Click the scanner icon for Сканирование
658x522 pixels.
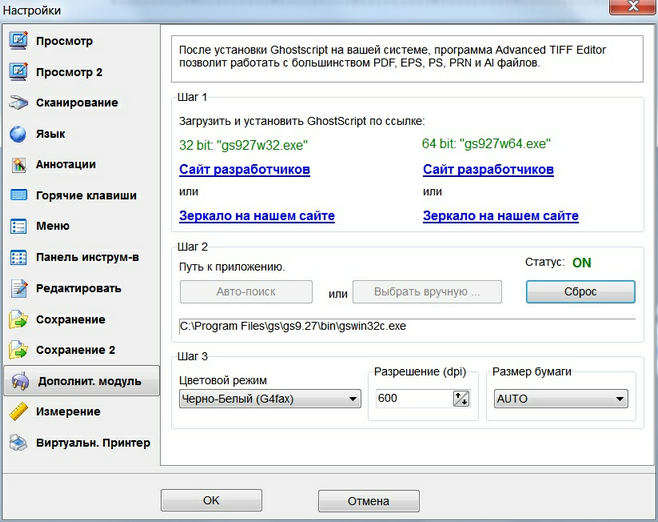(x=18, y=103)
